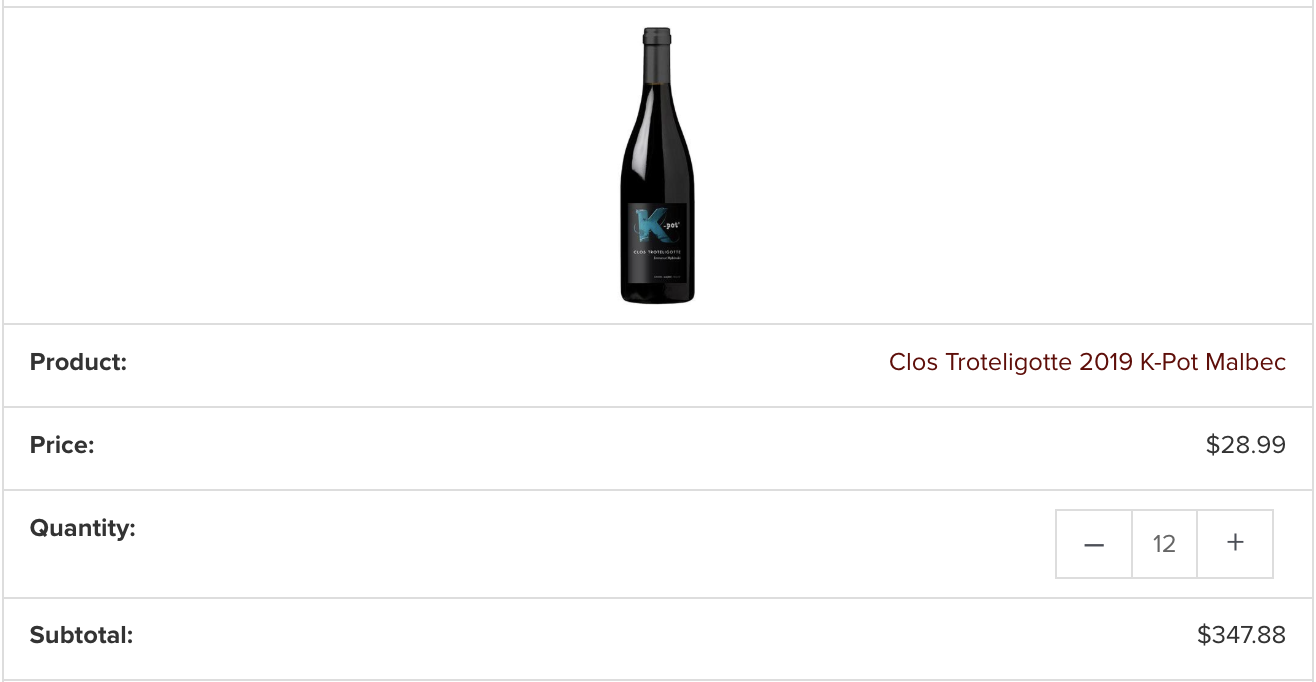Screen dimensions: 1316x682
Task: Follow the dark red product name link
Action: coord(1087,362)
